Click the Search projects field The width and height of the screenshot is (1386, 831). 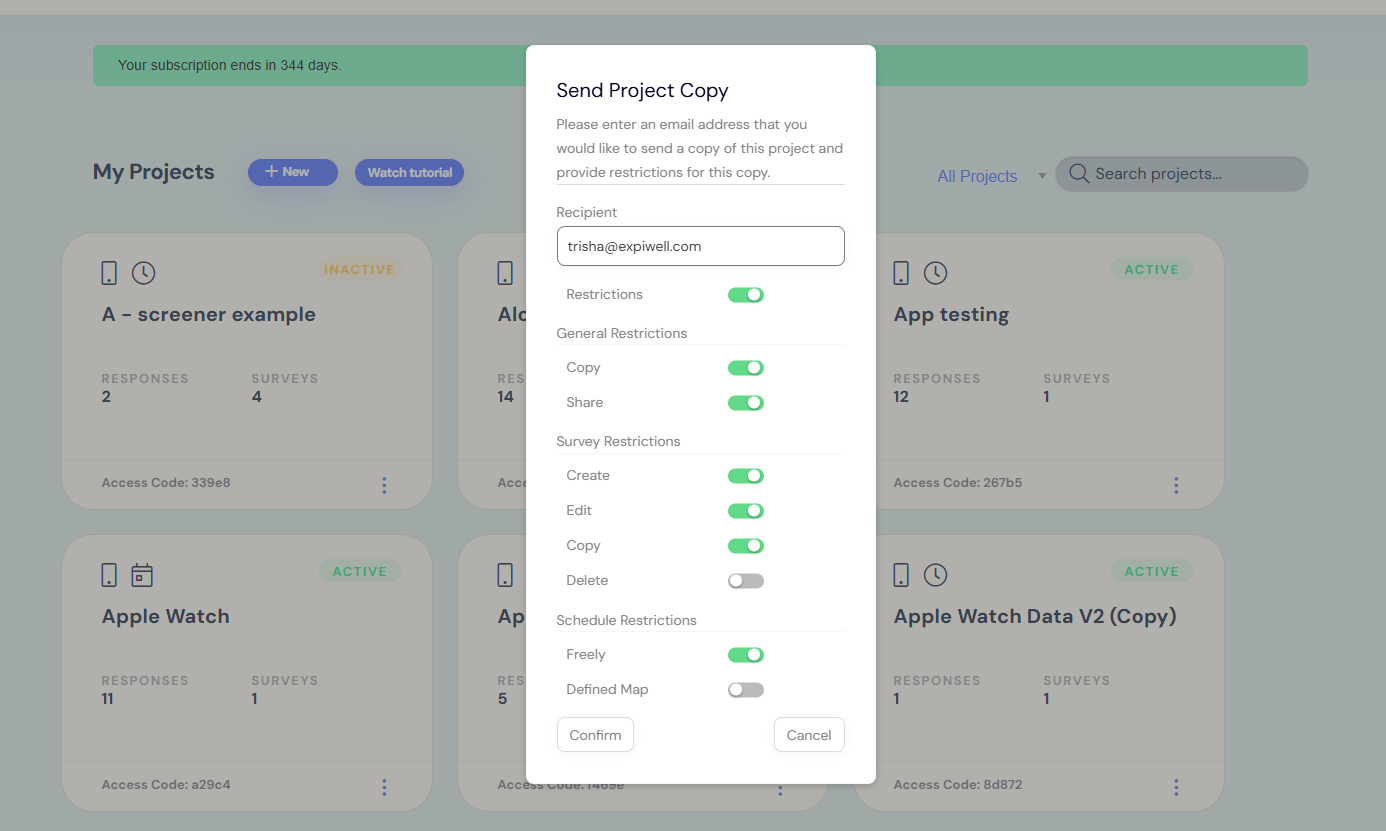tap(1182, 174)
